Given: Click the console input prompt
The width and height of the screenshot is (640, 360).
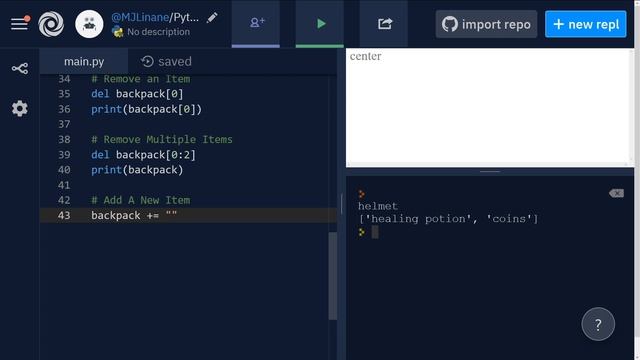Looking at the screenshot, I should tap(375, 232).
